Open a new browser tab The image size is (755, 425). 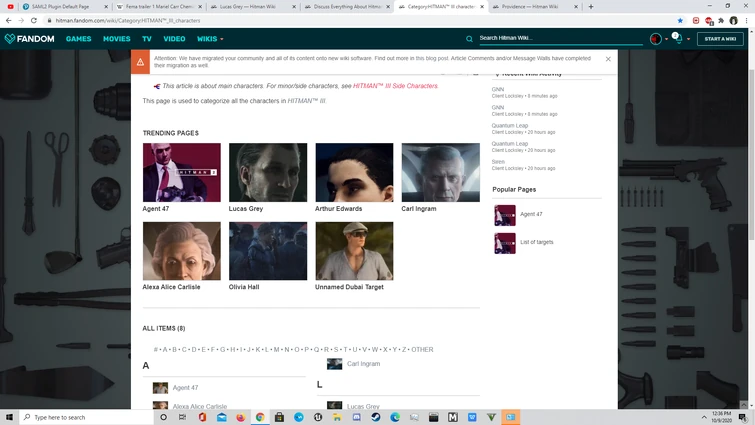click(x=591, y=7)
